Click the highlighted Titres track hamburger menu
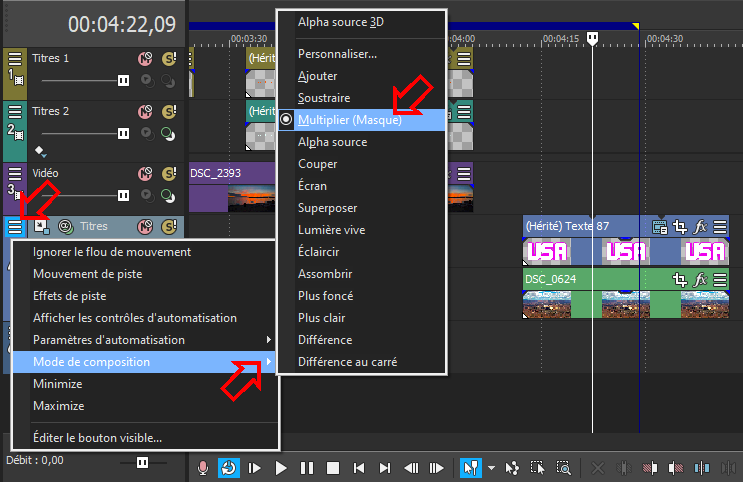The image size is (743, 482). pyautogui.click(x=15, y=227)
